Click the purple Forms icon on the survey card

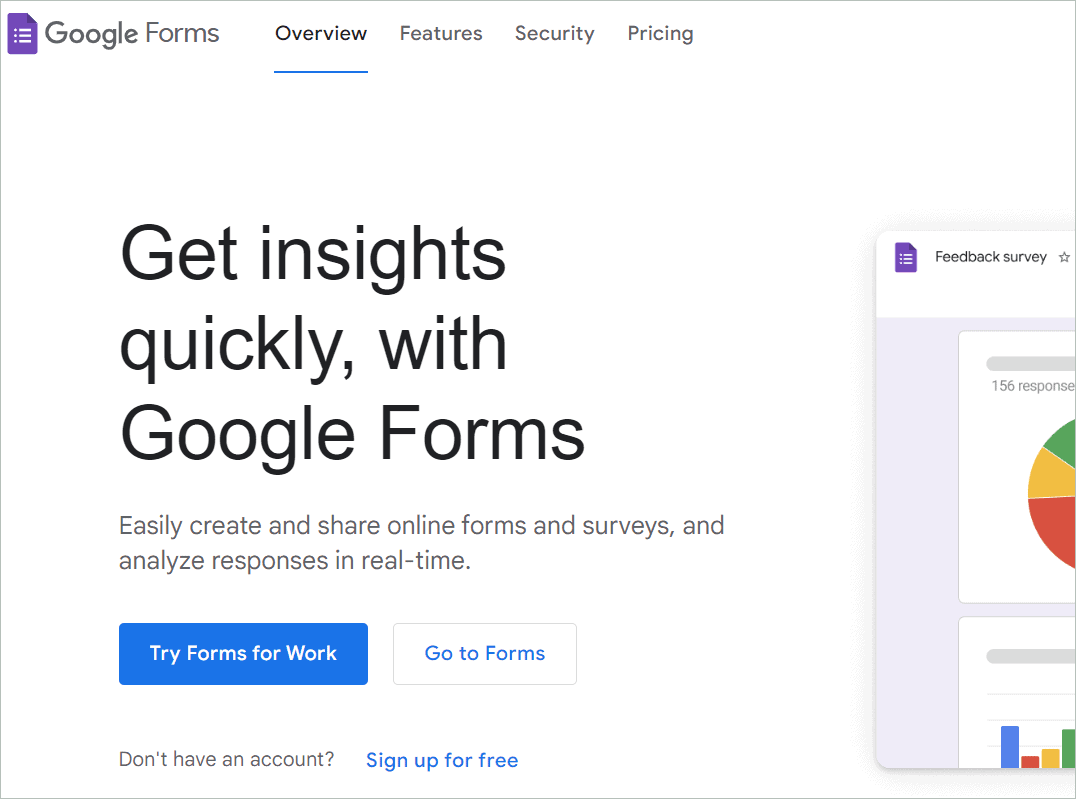coord(905,257)
